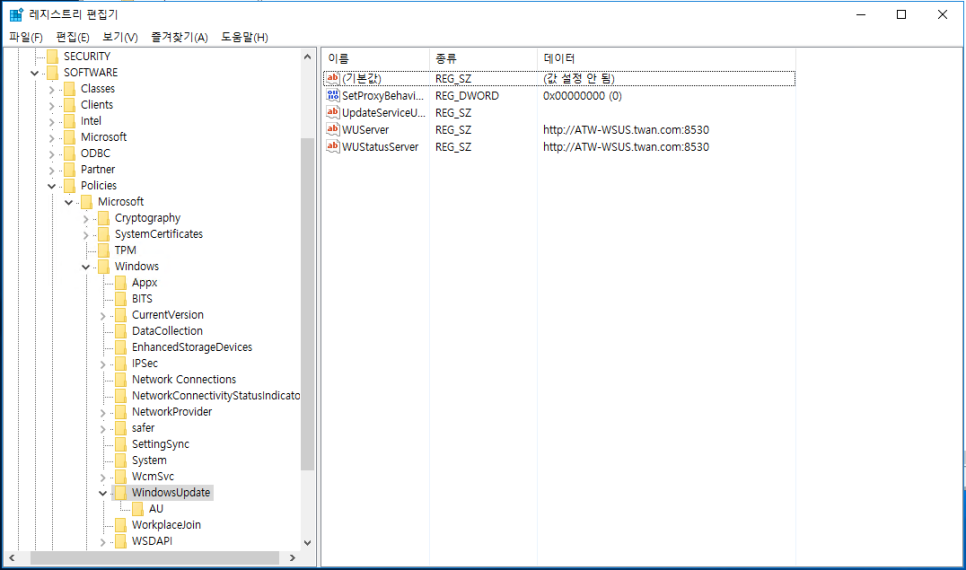The image size is (966, 570).
Task: Click the REG_DWORD type cell
Action: pyautogui.click(x=467, y=96)
